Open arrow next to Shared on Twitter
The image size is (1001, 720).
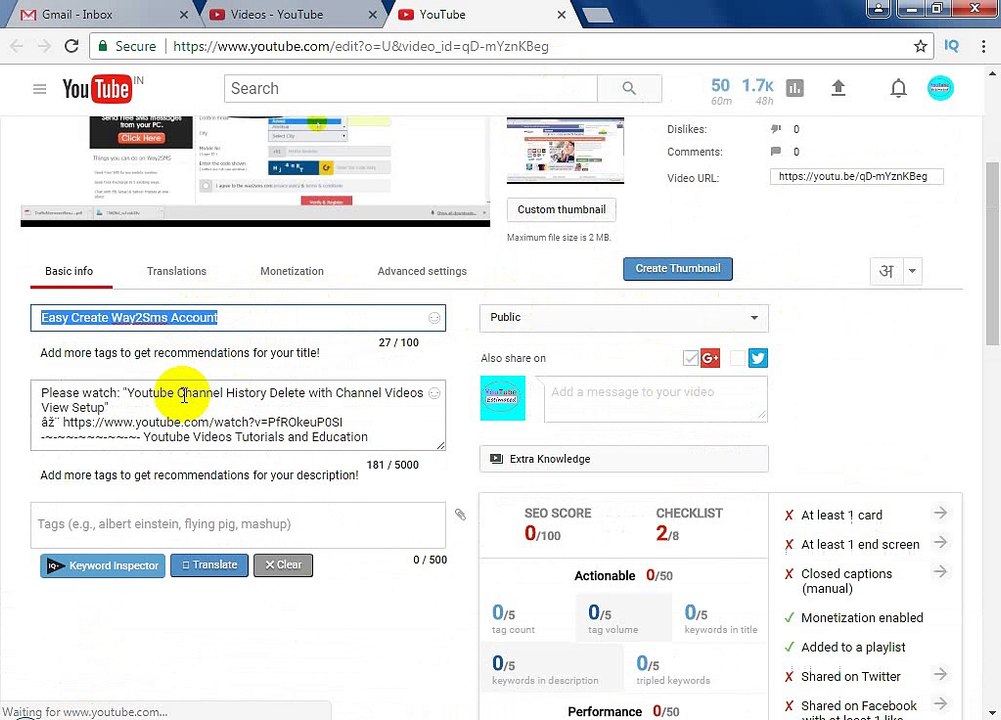click(x=940, y=674)
